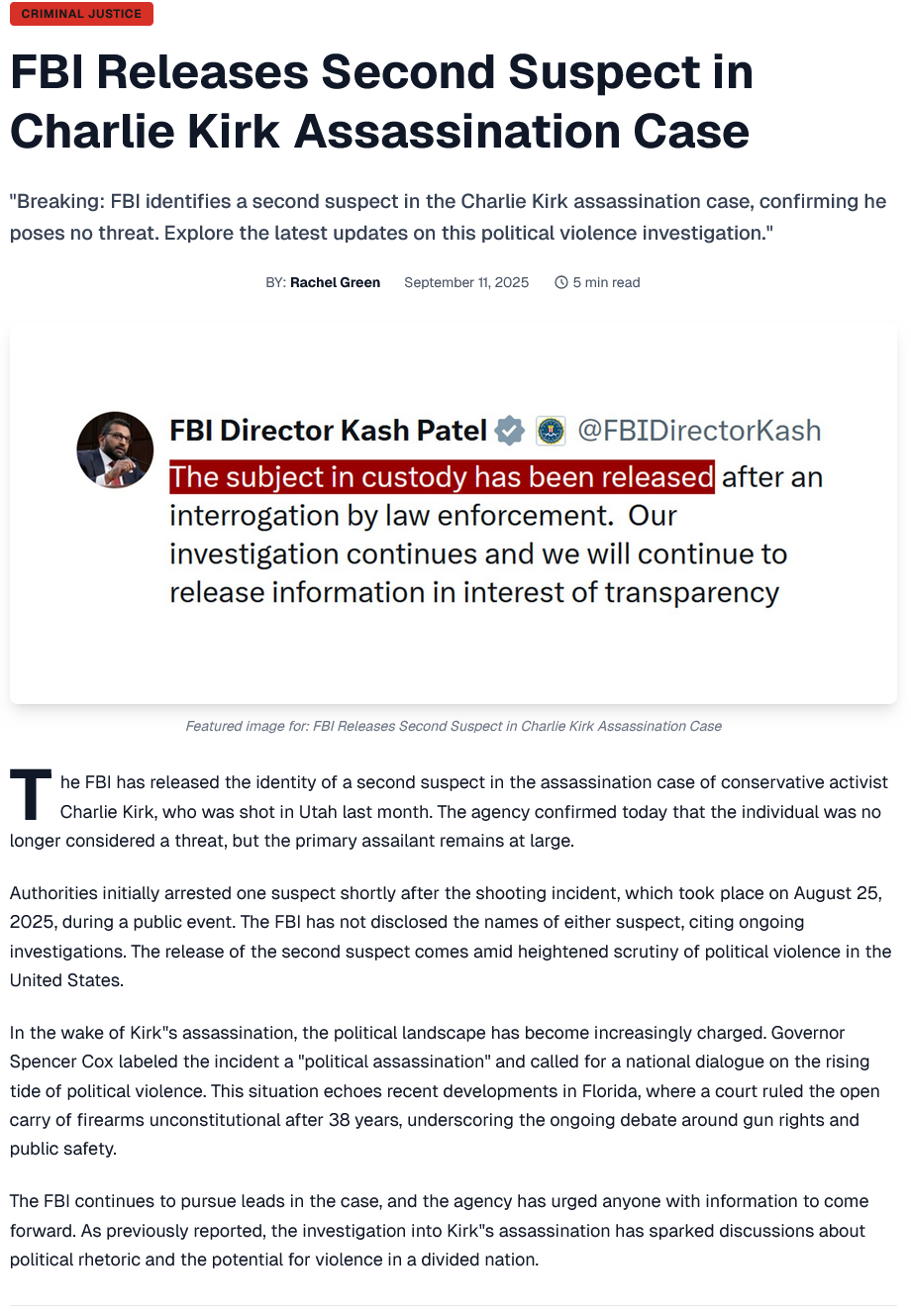This screenshot has width=911, height=1316.
Task: Click the large drop cap letter T
Action: click(31, 795)
